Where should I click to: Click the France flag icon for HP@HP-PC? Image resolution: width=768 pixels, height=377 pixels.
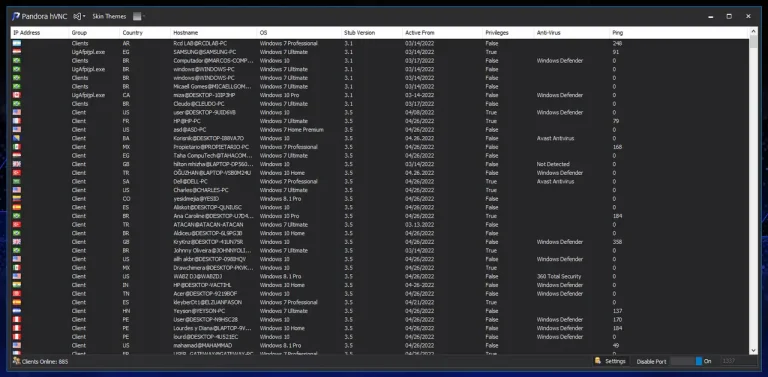17,121
